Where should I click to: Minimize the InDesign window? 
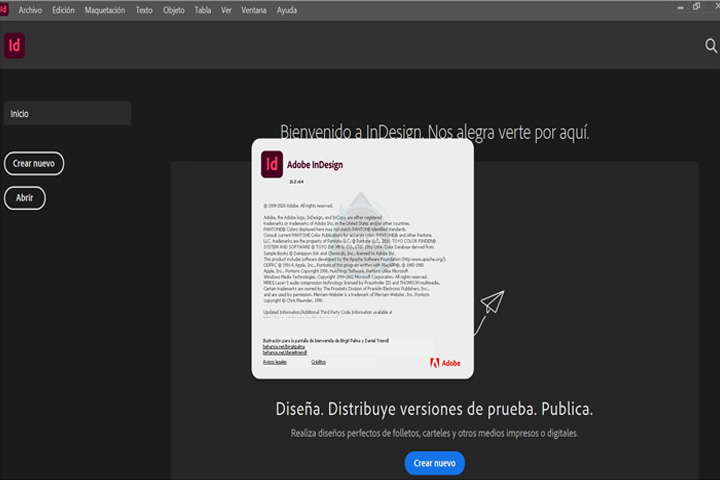pos(680,8)
